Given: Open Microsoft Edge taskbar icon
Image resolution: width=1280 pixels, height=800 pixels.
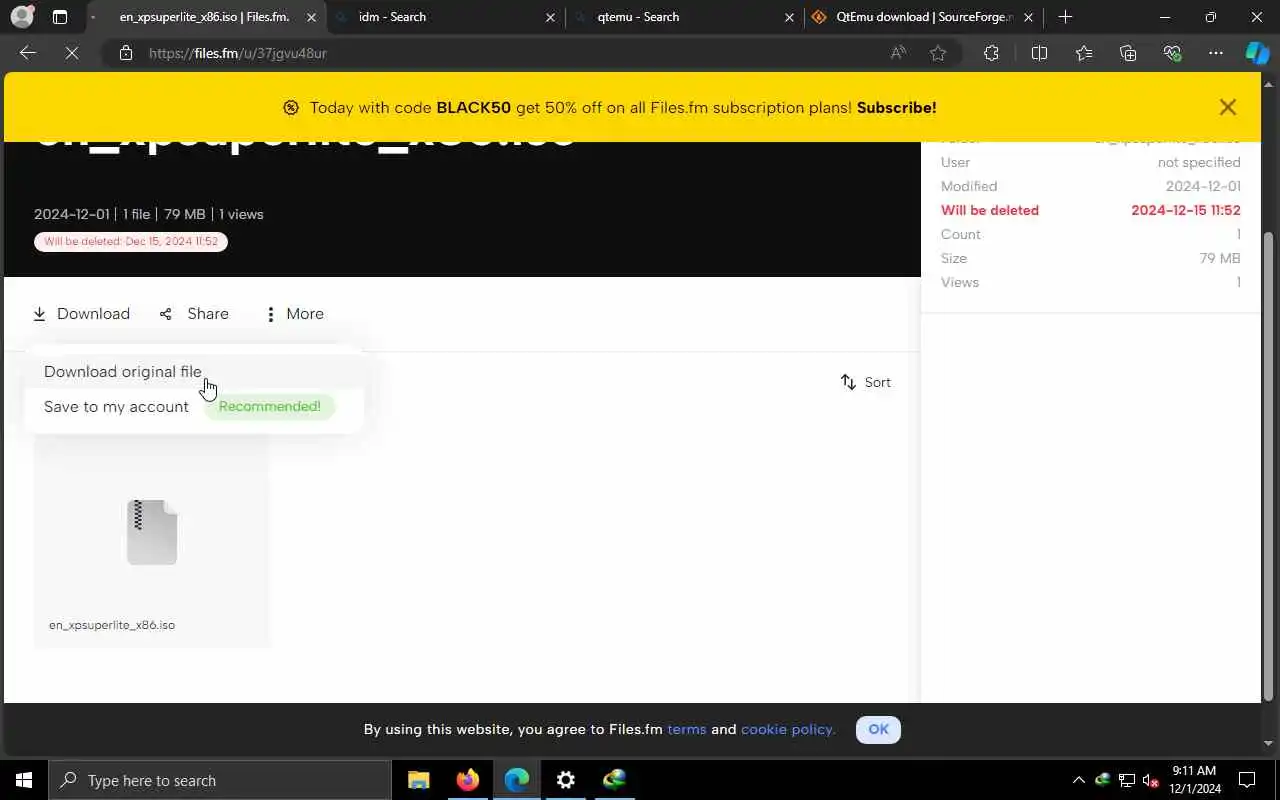Looking at the screenshot, I should (516, 780).
